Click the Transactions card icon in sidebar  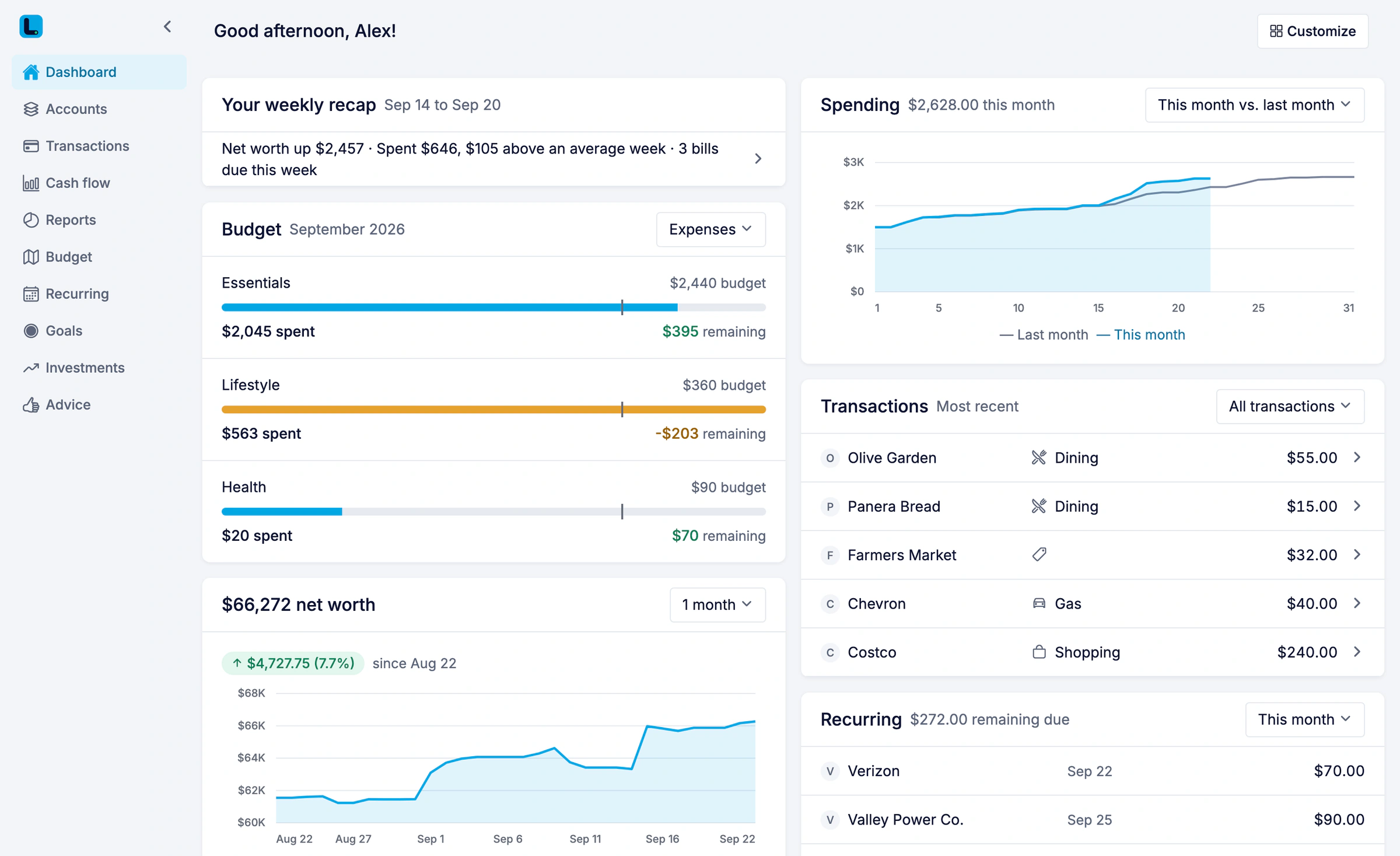31,146
